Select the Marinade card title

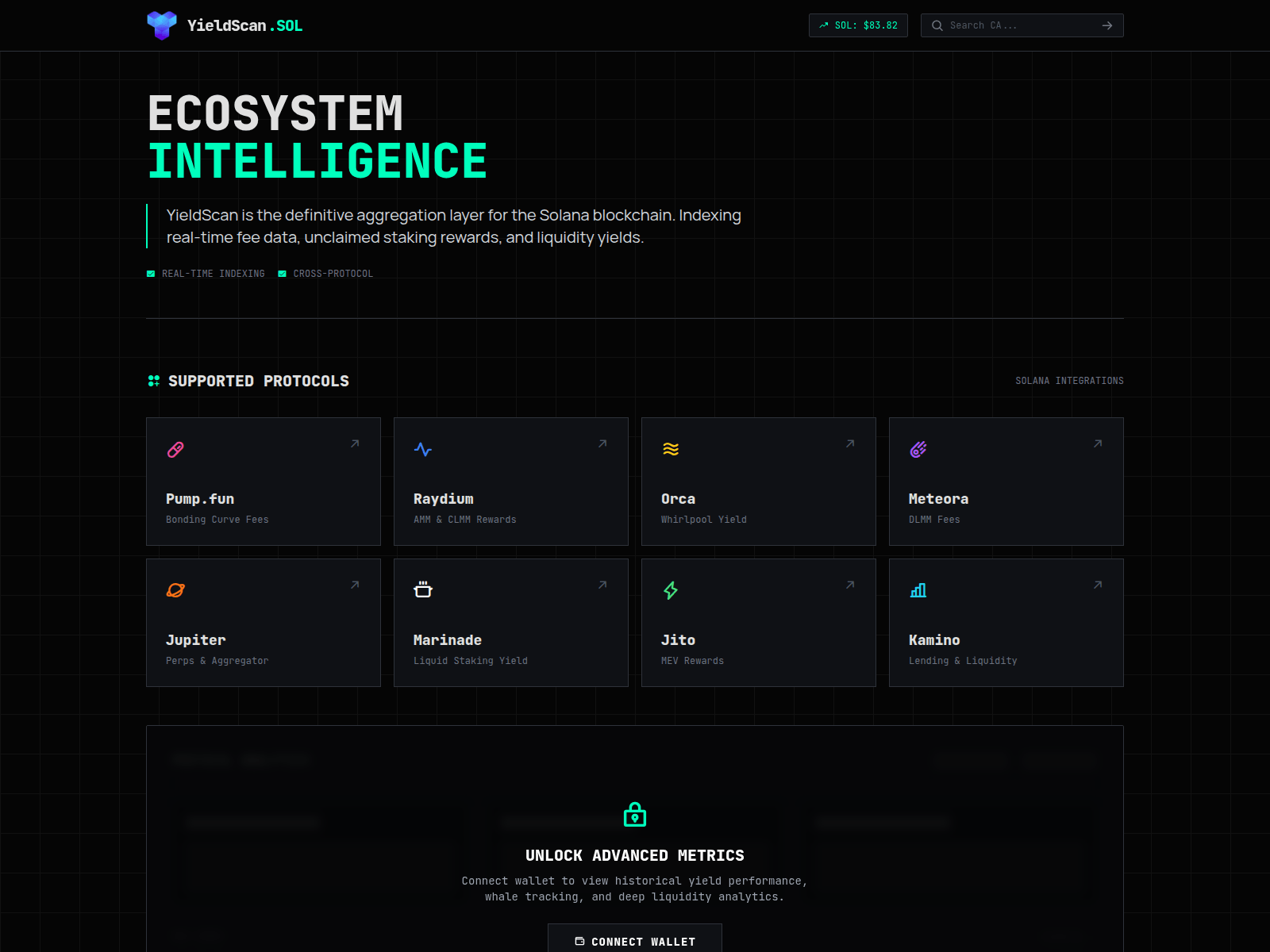click(448, 640)
